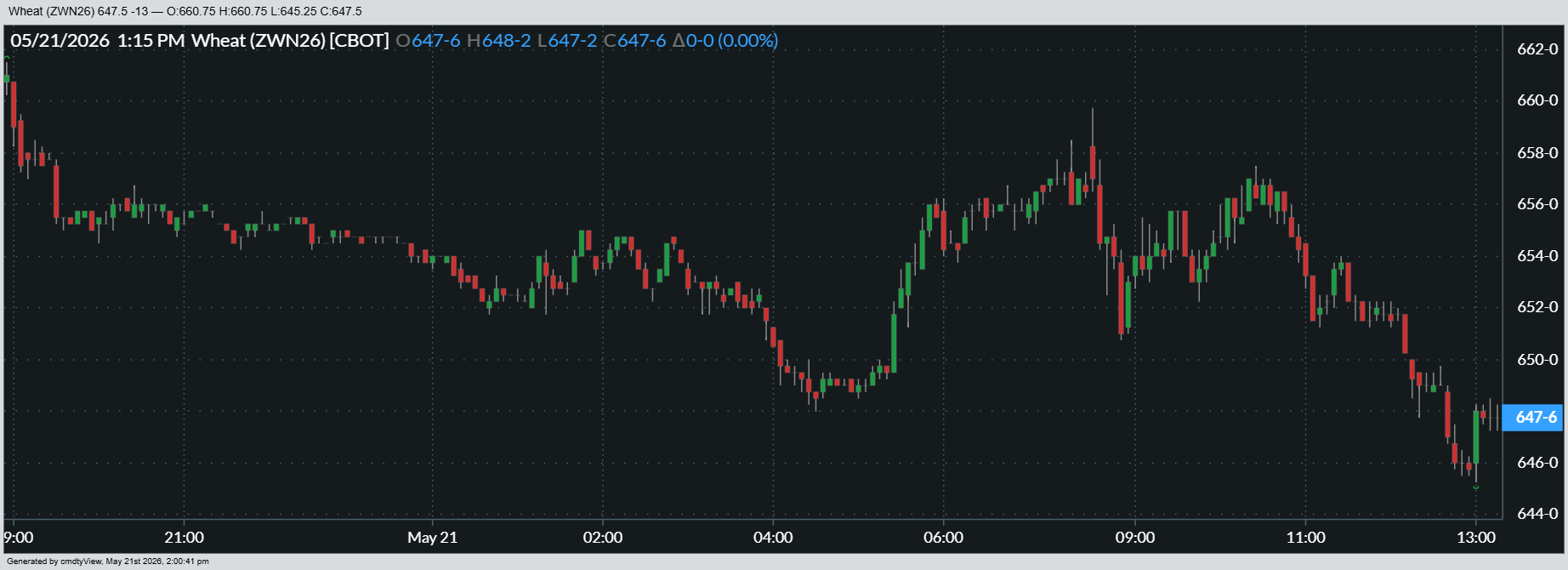Image resolution: width=1568 pixels, height=570 pixels.
Task: Click the 662-0 price axis label
Action: (1537, 49)
